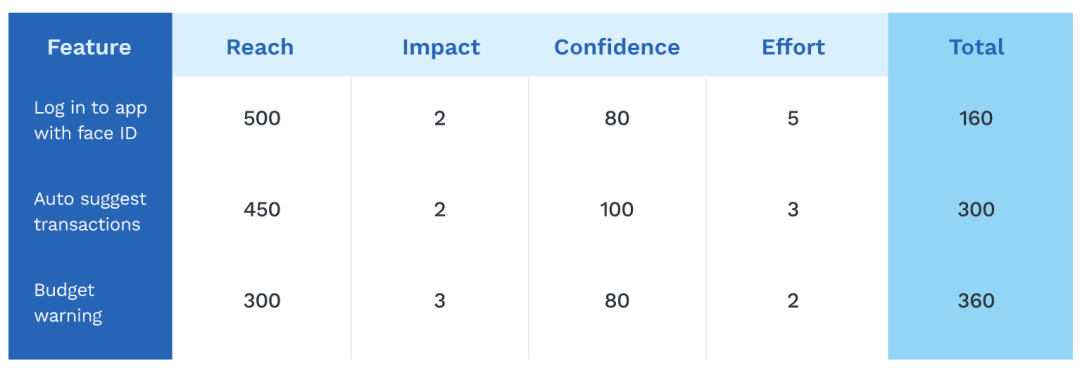Click the Total score 360
Image resolution: width=1080 pixels, height=368 pixels.
(x=976, y=301)
